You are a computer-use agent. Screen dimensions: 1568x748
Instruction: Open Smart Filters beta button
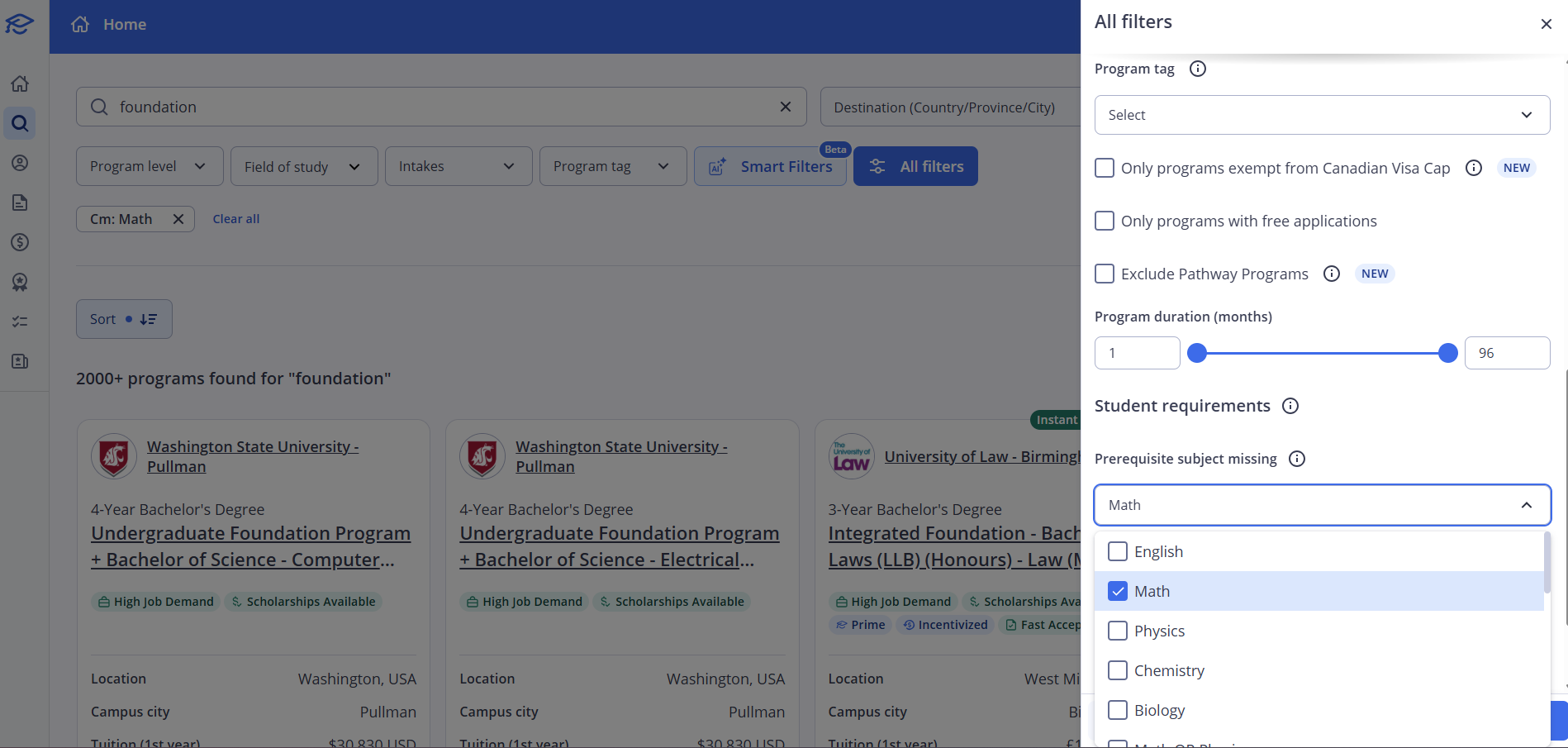(x=770, y=166)
